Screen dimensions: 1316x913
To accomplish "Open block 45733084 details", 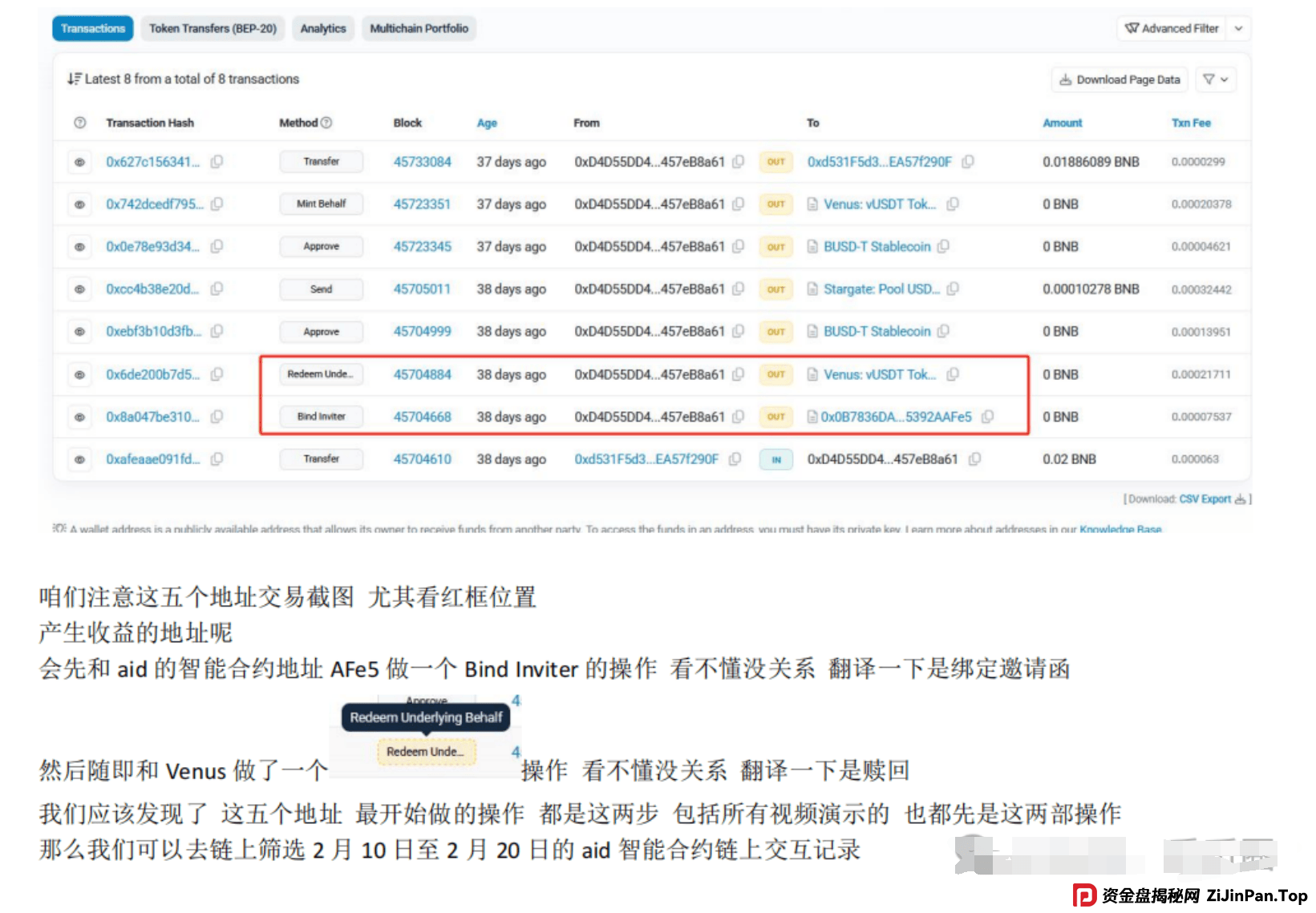I will (422, 161).
